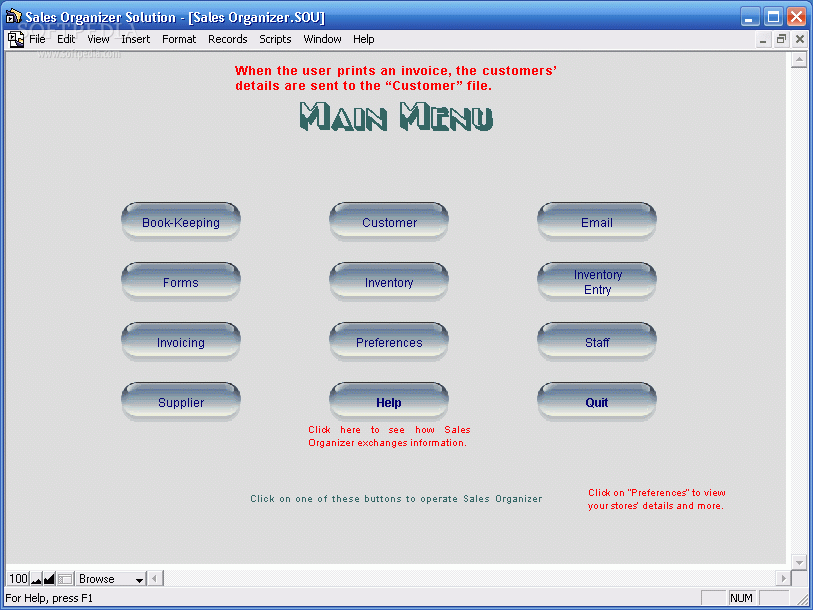Open the Format menu
This screenshot has width=813, height=610.
179,39
